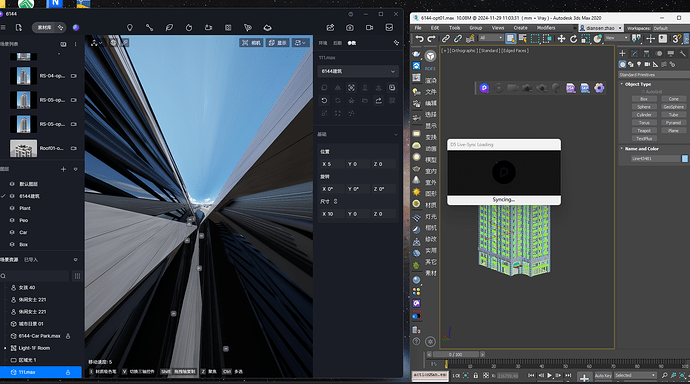Open the Lights category in Create panel
This screenshot has height=384, width=690.
639,64
